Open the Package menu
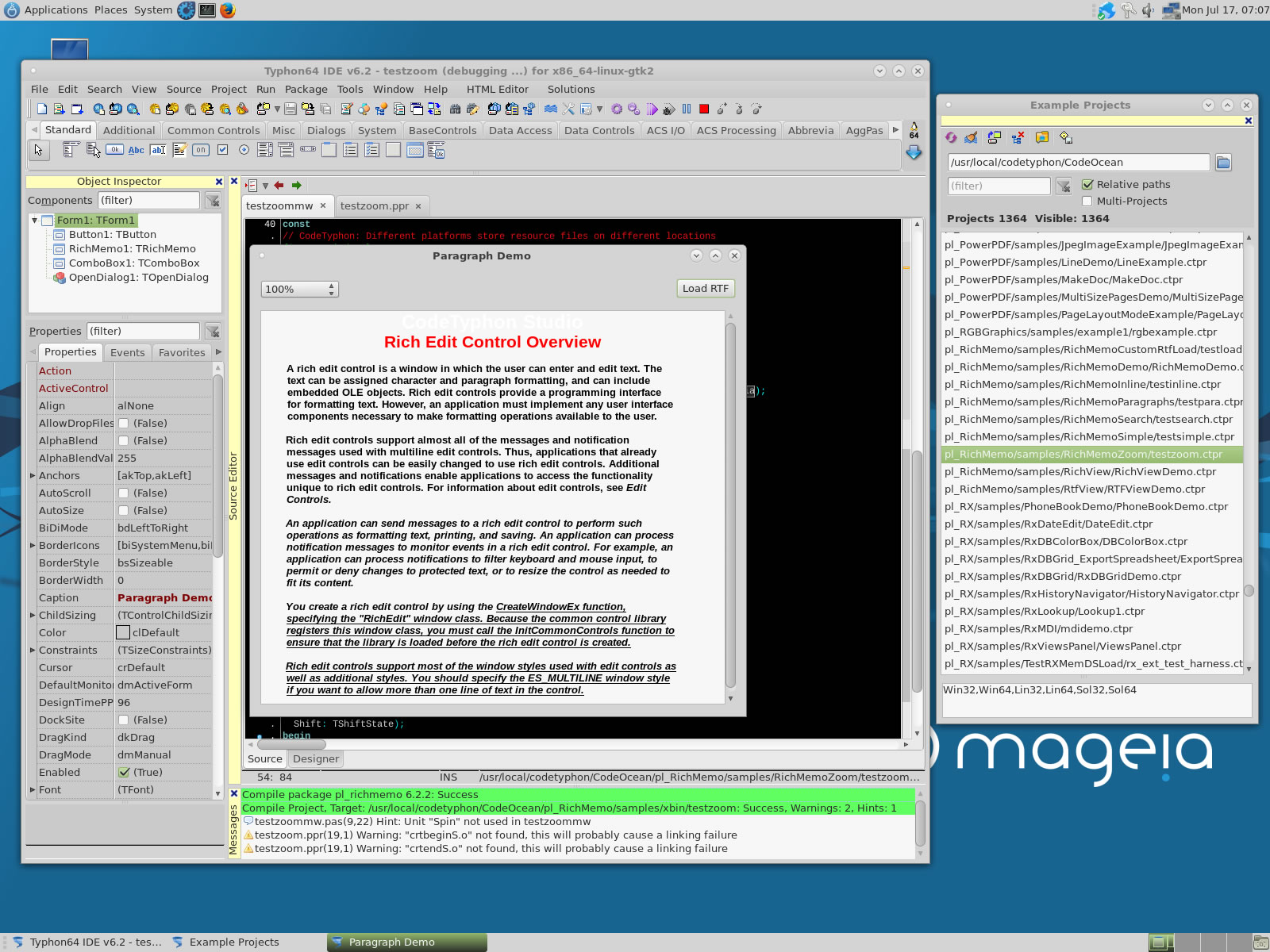Screen dimensions: 1270x952 (x=306, y=89)
